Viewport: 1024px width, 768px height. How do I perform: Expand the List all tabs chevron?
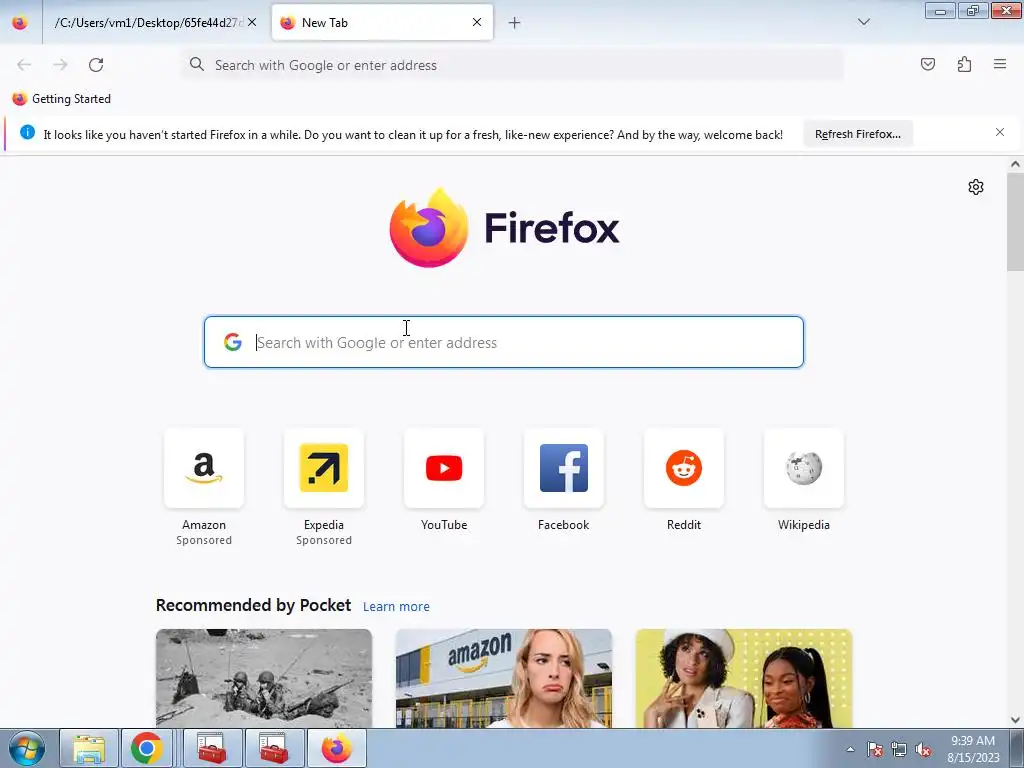click(863, 22)
